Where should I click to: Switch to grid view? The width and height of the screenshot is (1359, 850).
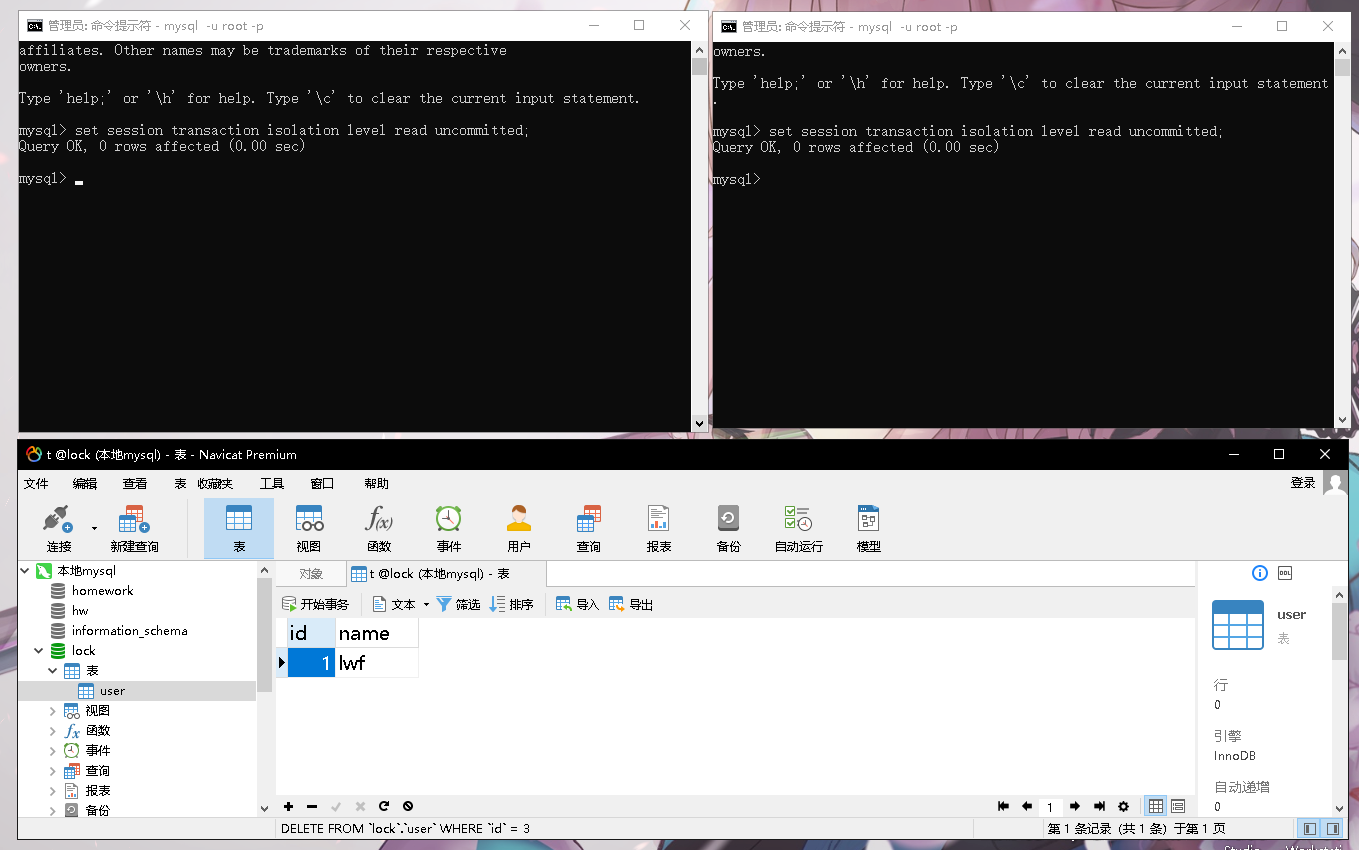click(1156, 806)
